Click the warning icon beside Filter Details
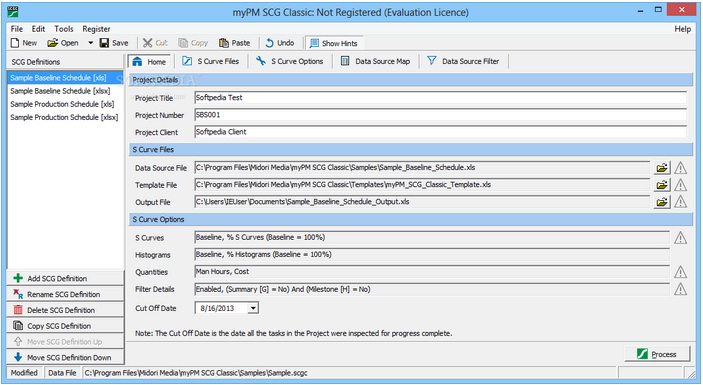This screenshot has width=703, height=385. pos(681,289)
